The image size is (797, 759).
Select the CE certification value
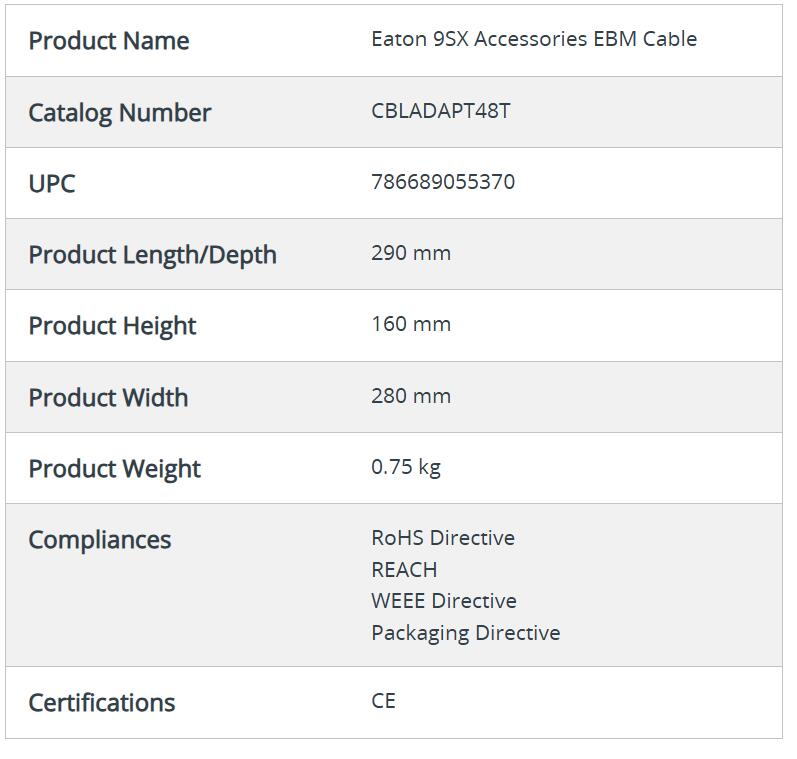click(x=383, y=701)
